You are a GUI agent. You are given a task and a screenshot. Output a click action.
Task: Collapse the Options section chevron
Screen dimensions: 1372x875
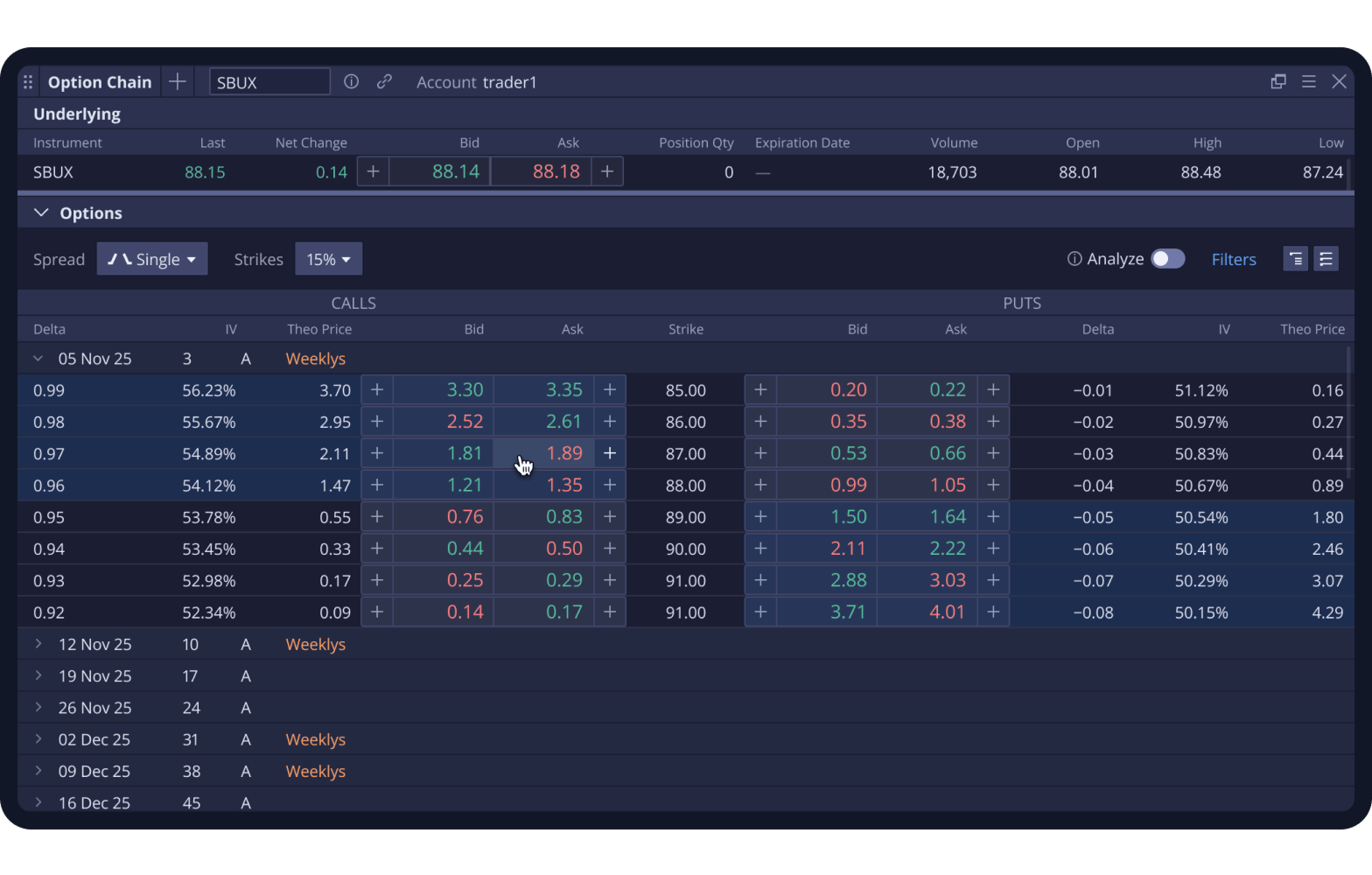41,213
